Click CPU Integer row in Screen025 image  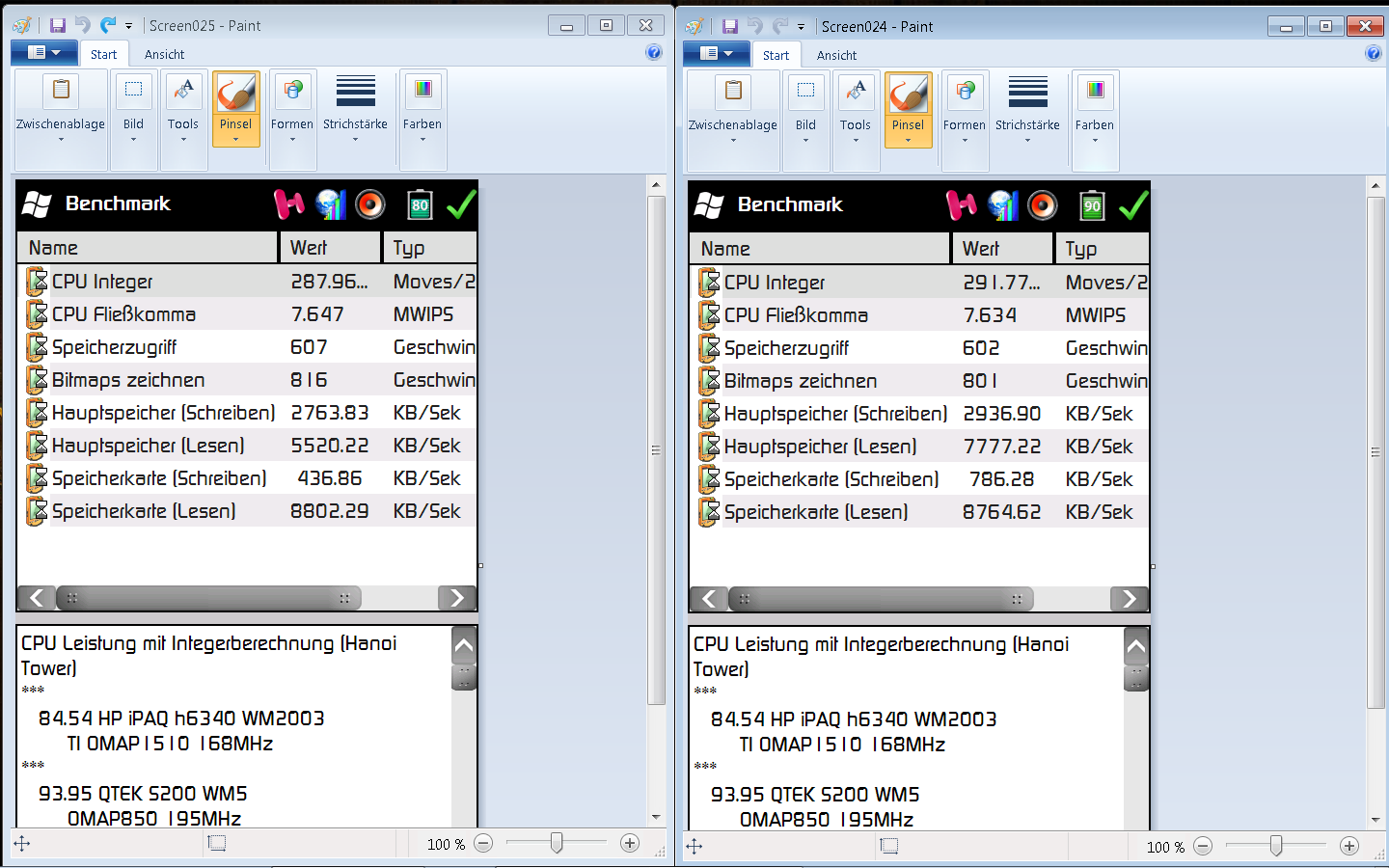click(x=247, y=282)
